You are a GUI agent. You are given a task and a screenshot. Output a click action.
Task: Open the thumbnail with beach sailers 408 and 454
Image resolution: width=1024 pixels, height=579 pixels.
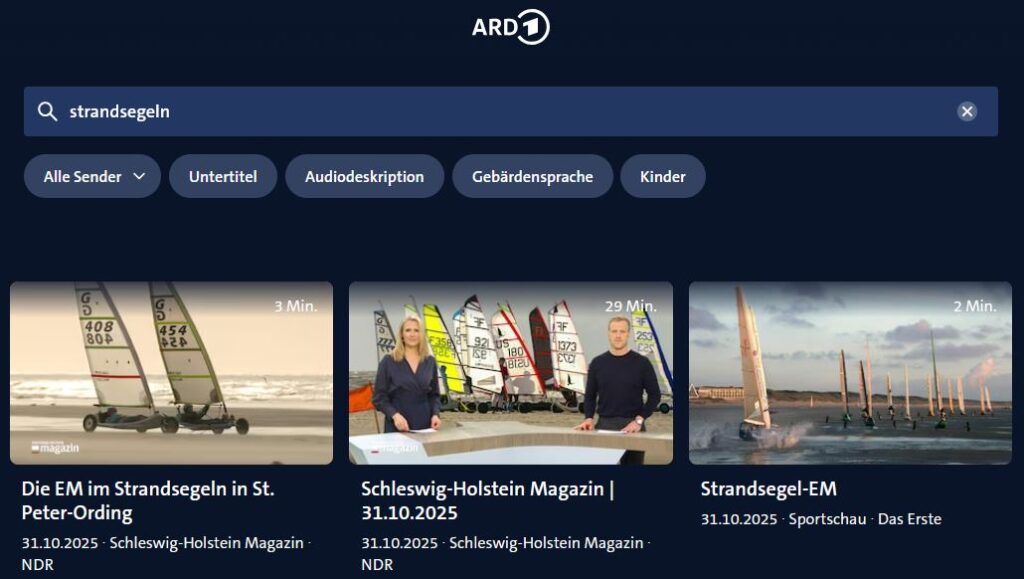click(x=171, y=373)
